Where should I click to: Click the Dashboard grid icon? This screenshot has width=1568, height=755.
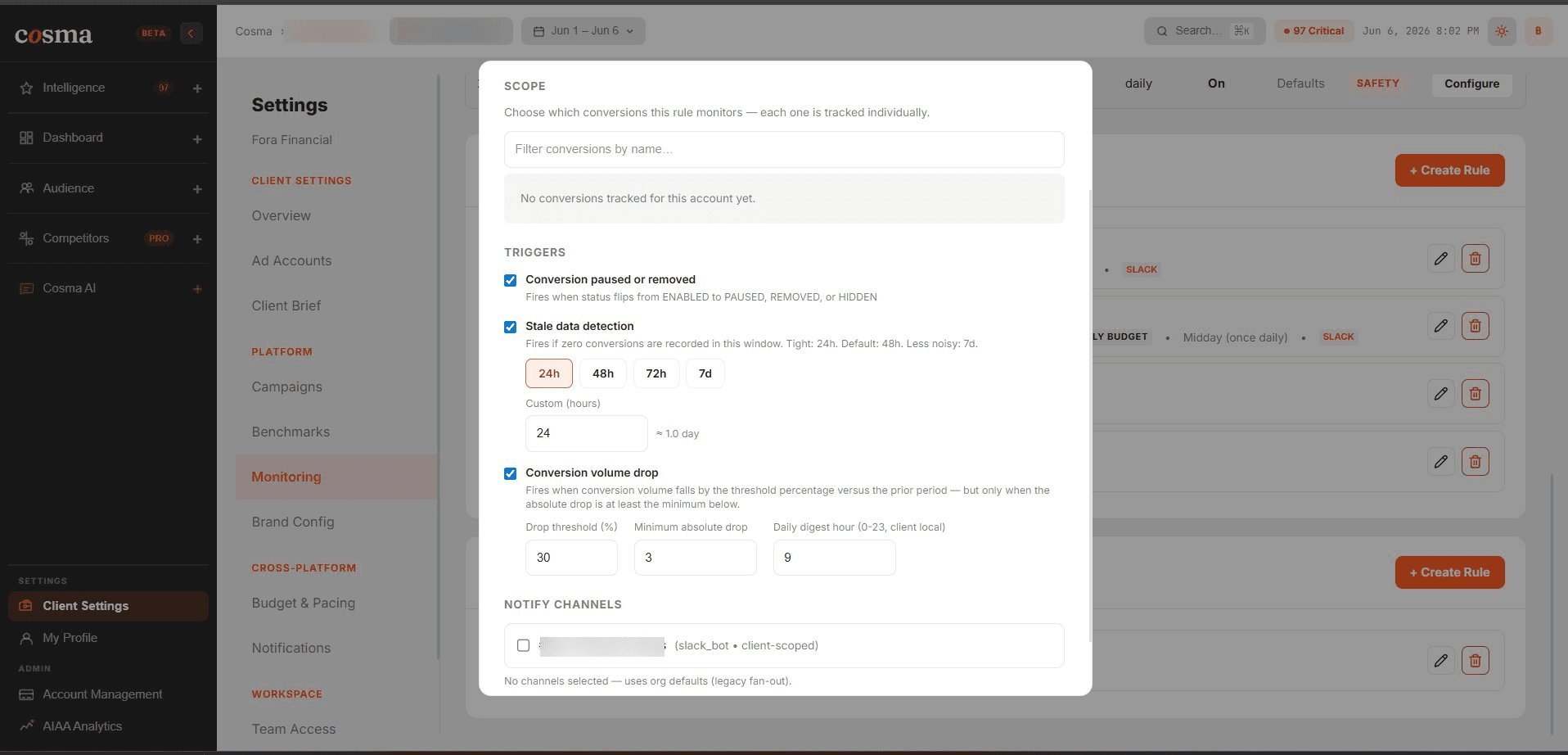(x=26, y=138)
